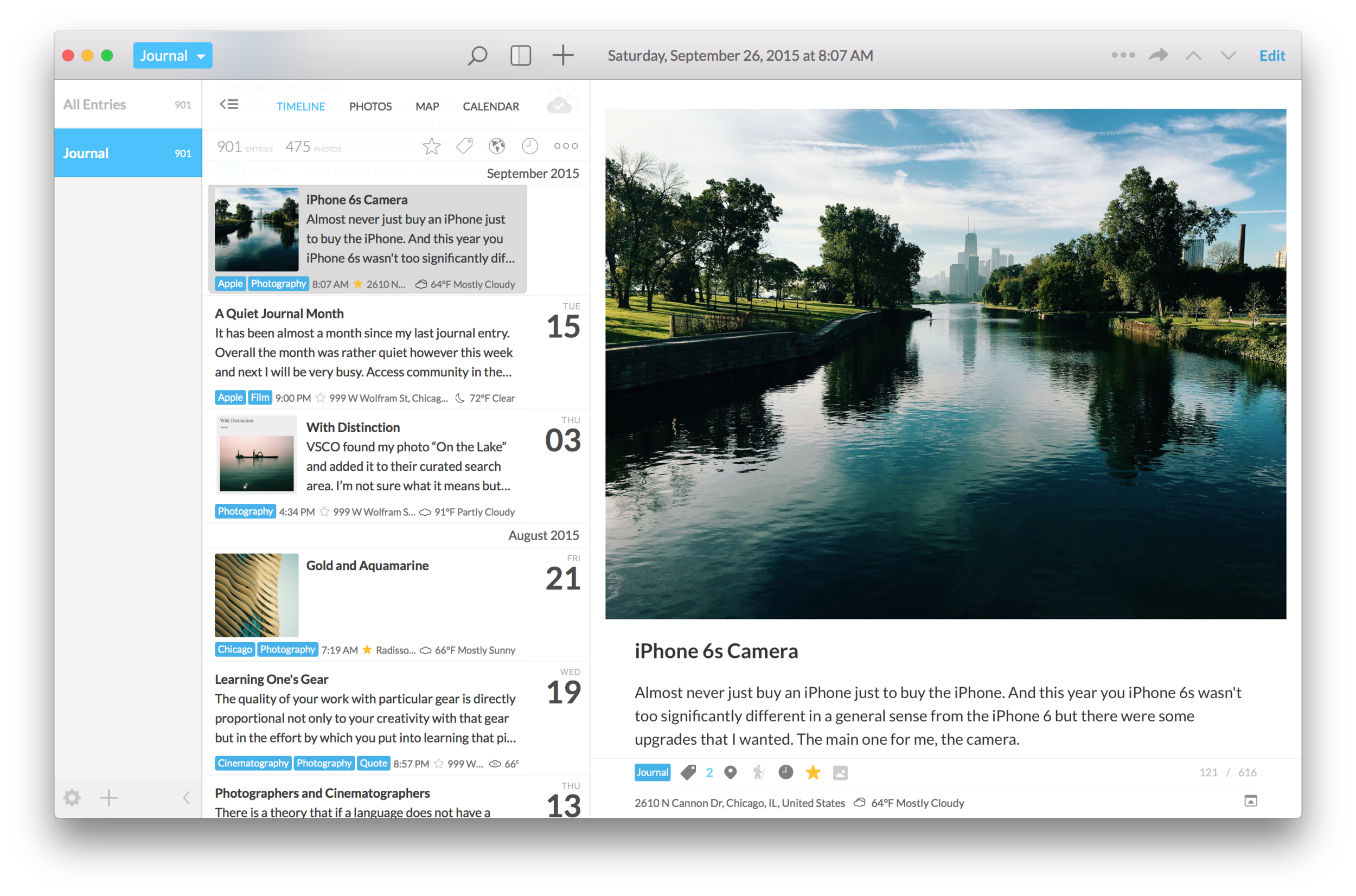Viewport: 1356px width, 896px height.
Task: Click the clock filter icon in timeline header
Action: 530,146
